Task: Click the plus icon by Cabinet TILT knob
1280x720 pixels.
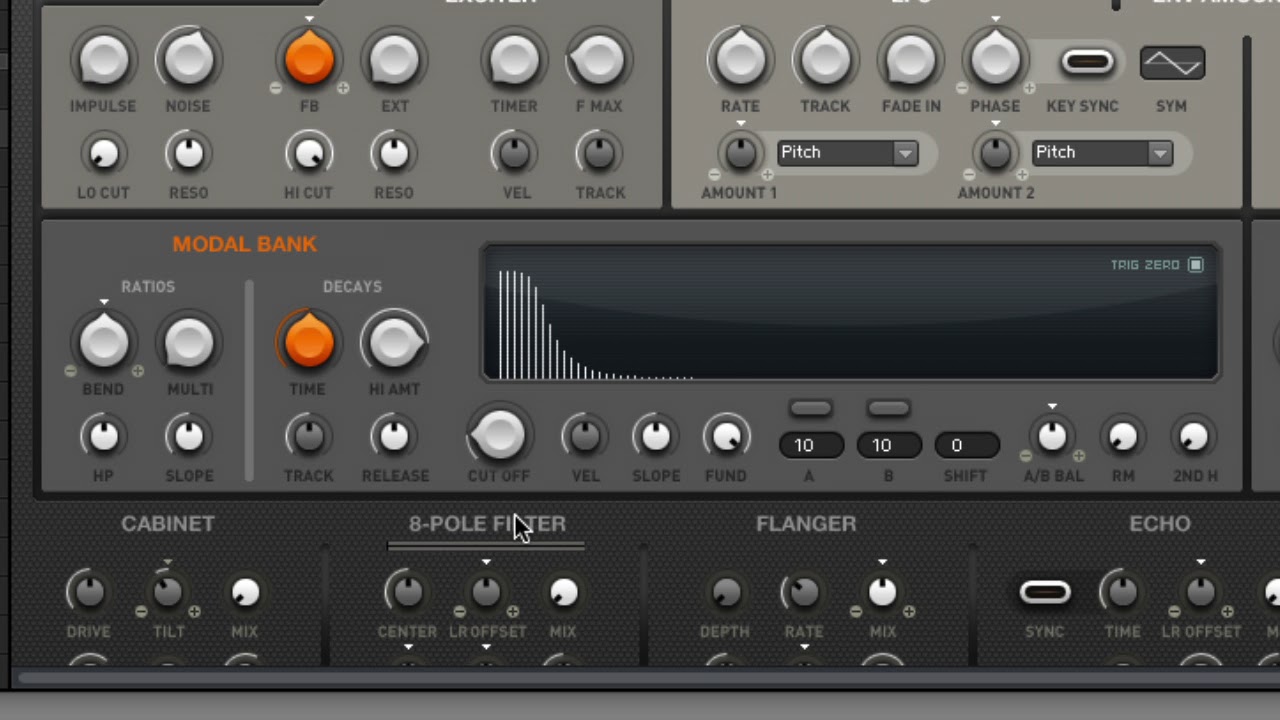Action: (194, 611)
